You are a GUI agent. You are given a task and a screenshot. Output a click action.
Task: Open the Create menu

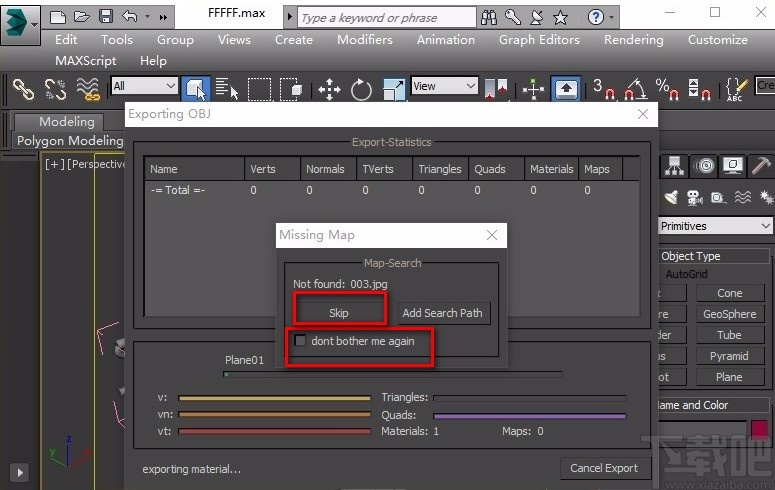point(294,40)
